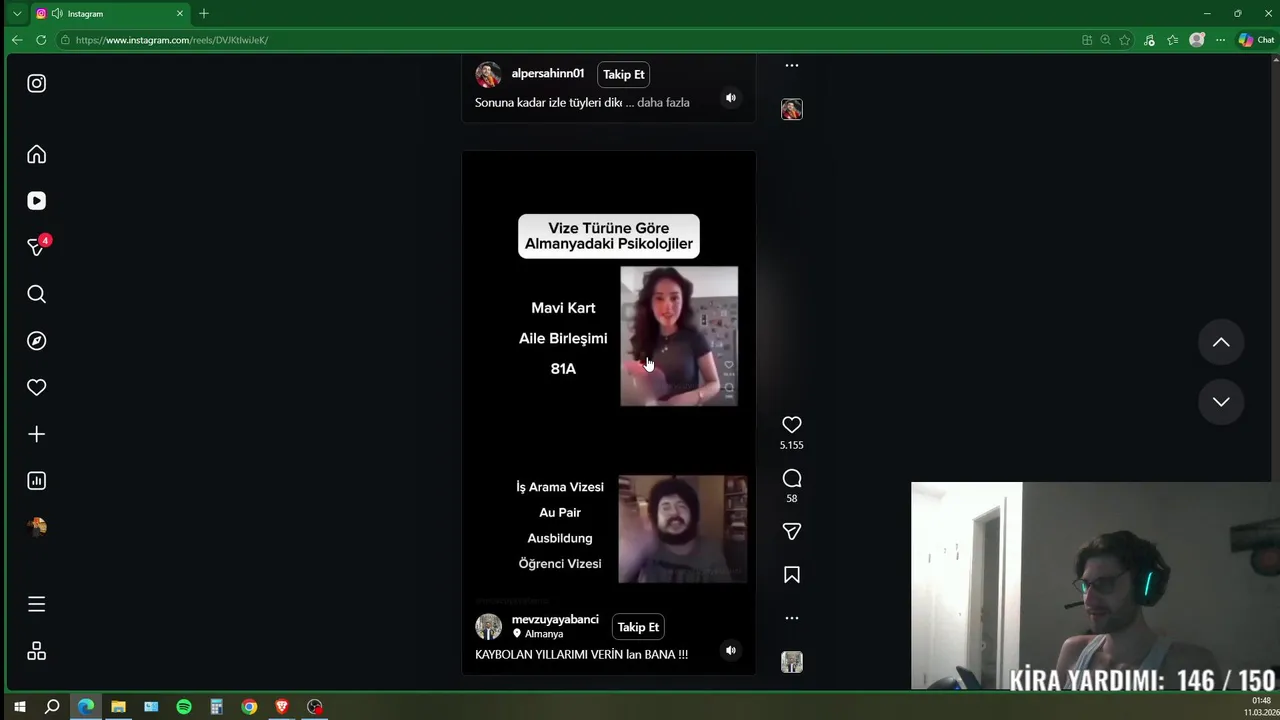Open a new browser tab
Viewport: 1280px width, 720px height.
coord(204,14)
